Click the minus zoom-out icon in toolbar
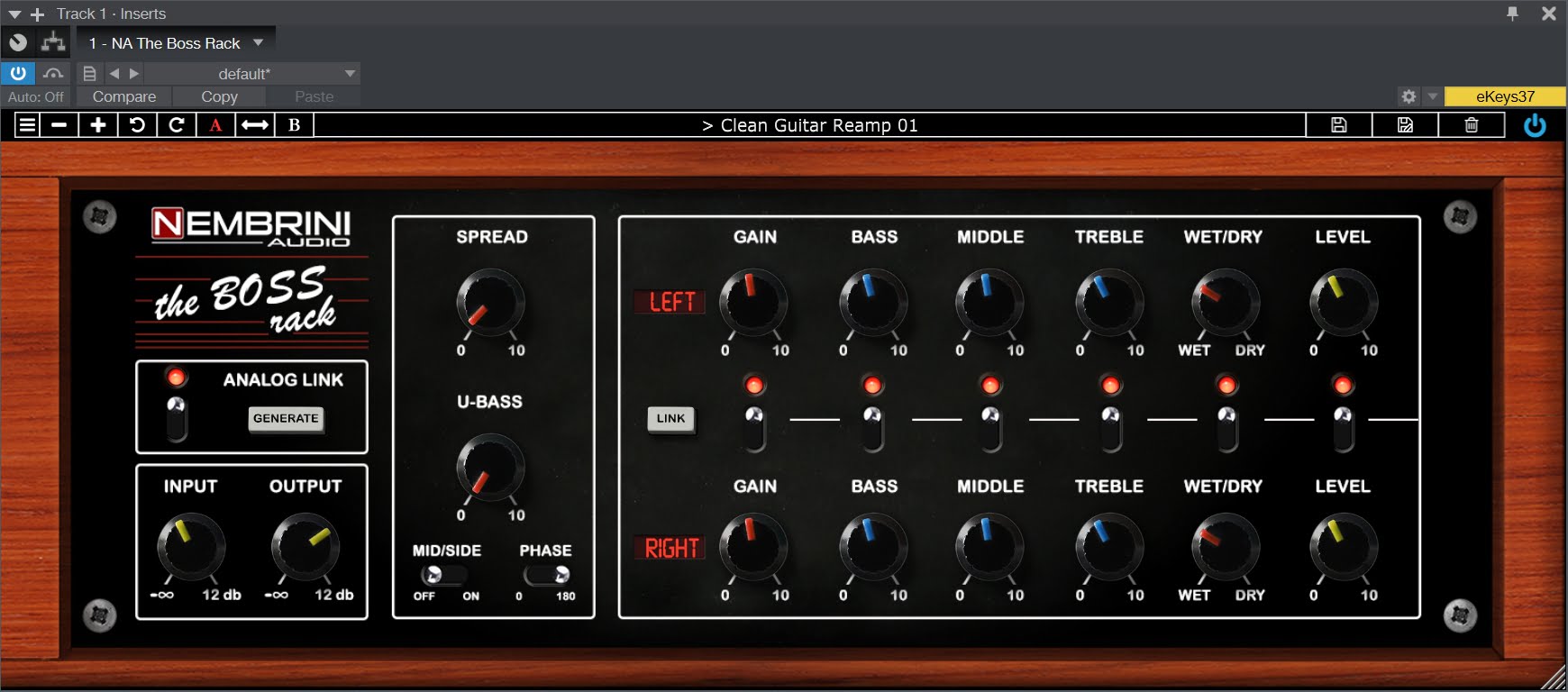This screenshot has height=692, width=1568. [x=59, y=125]
